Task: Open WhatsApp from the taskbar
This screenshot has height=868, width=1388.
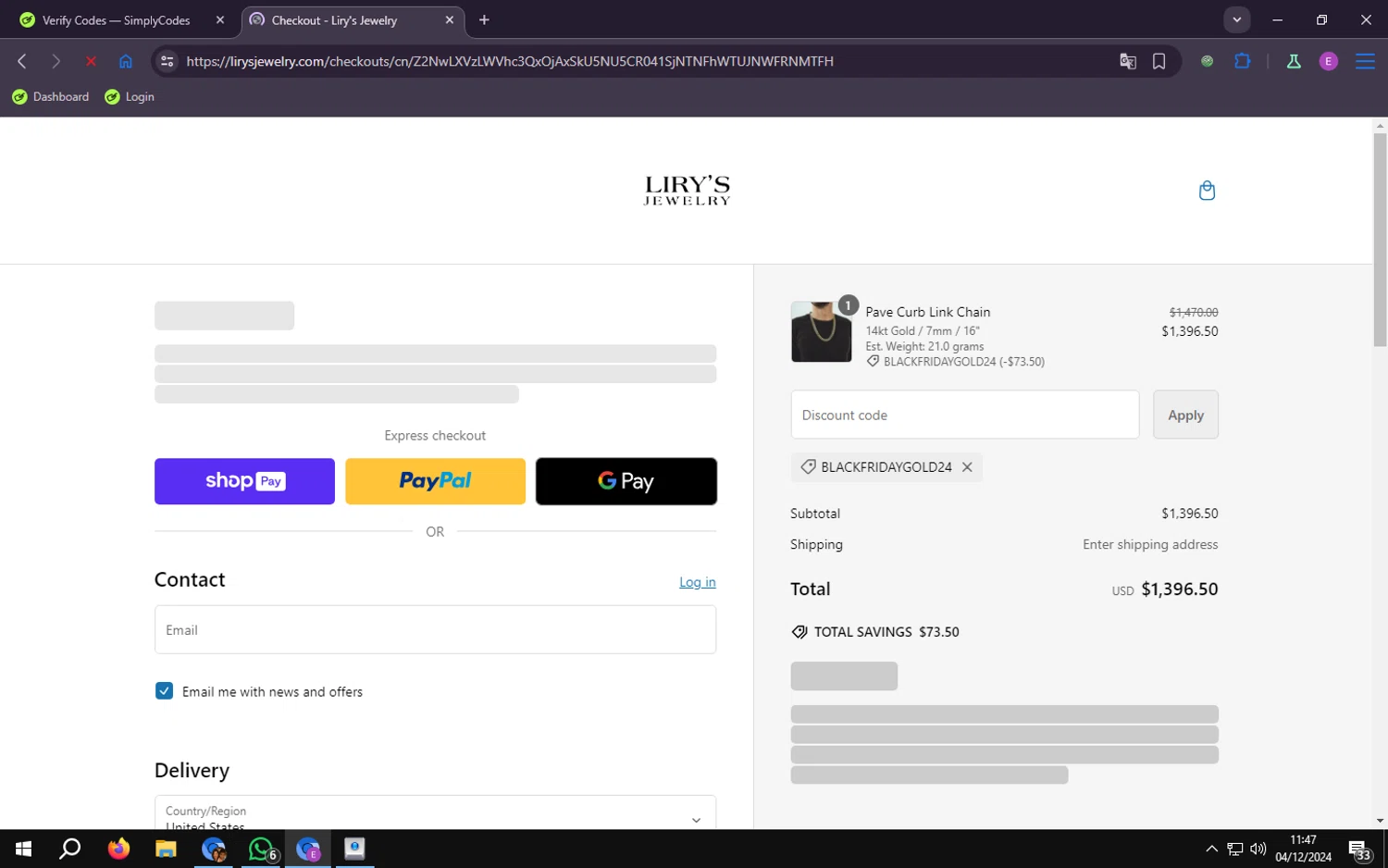Action: coord(262,849)
